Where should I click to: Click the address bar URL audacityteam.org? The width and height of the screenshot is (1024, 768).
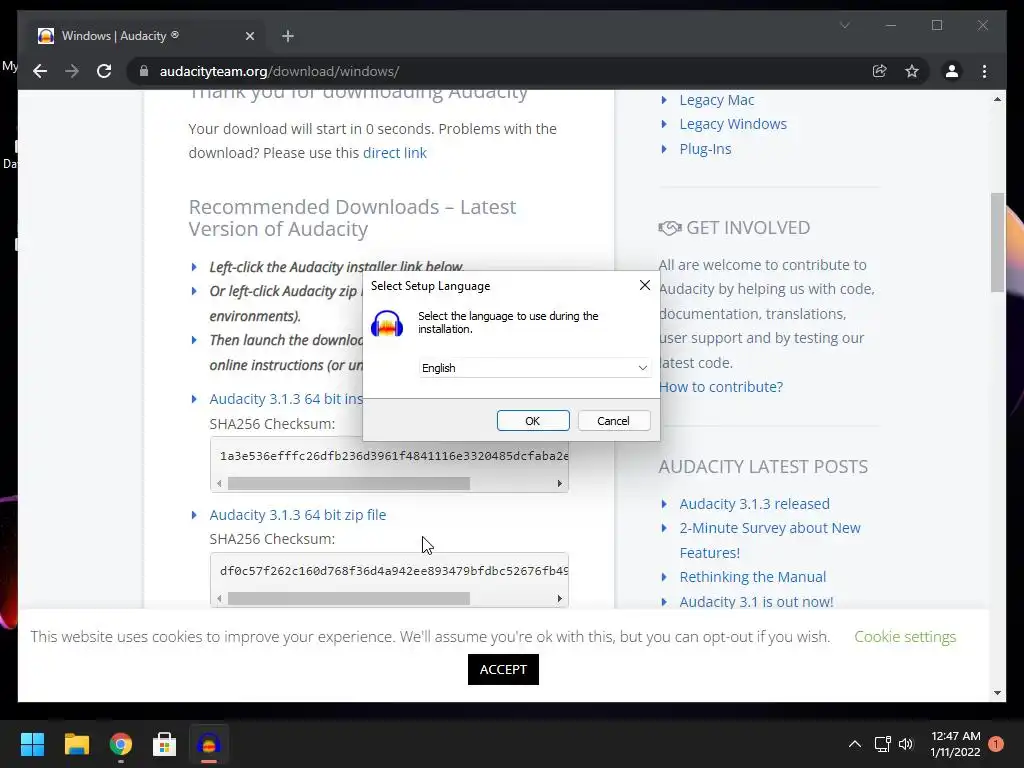click(280, 71)
